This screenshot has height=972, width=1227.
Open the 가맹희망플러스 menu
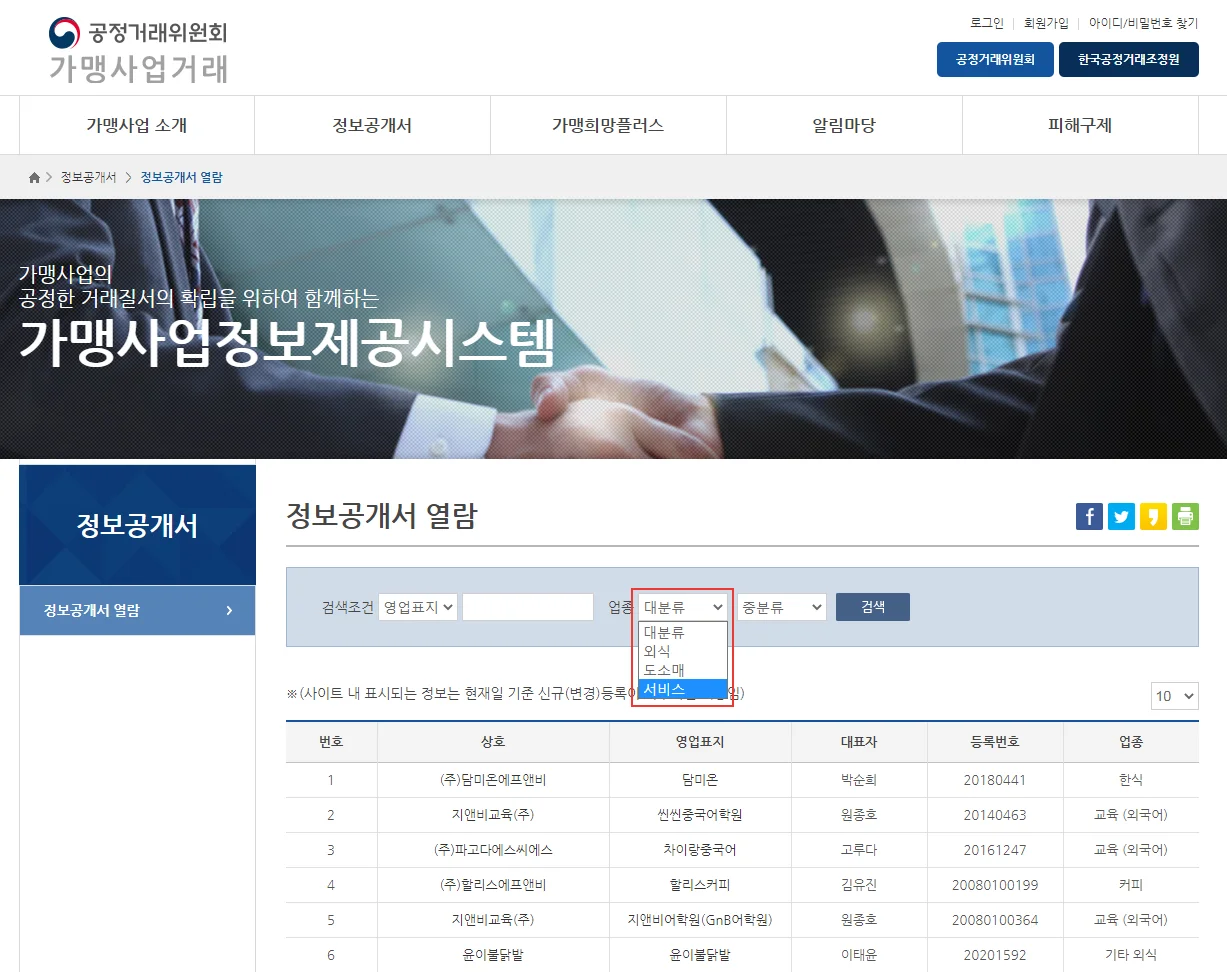[608, 126]
